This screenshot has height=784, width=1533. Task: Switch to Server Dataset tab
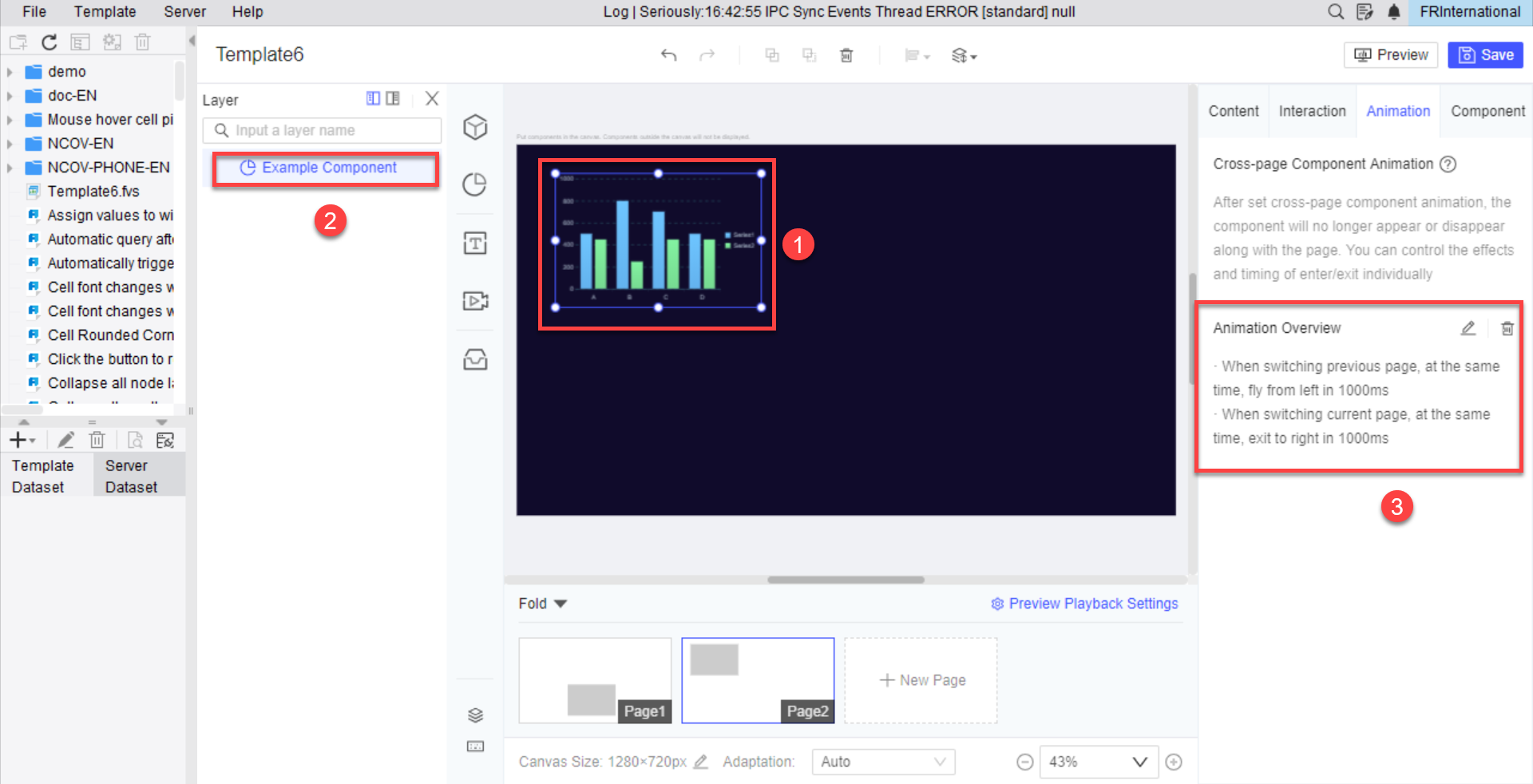point(139,476)
